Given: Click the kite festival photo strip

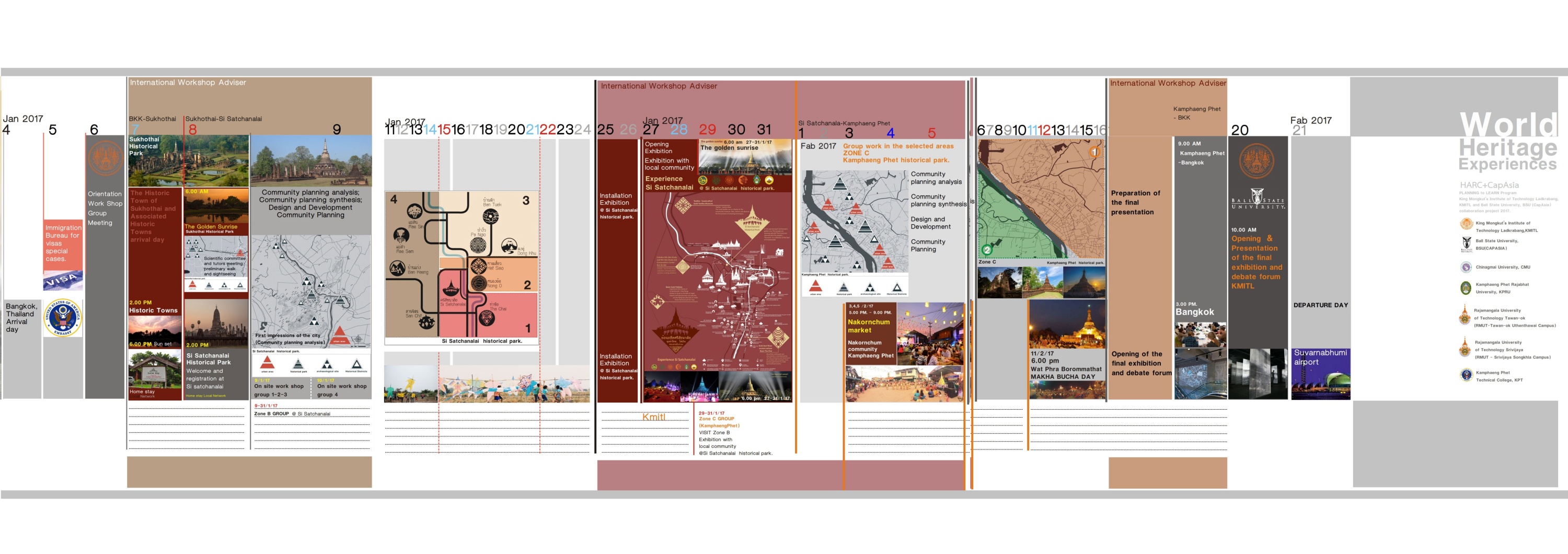Looking at the screenshot, I should pyautogui.click(x=487, y=384).
